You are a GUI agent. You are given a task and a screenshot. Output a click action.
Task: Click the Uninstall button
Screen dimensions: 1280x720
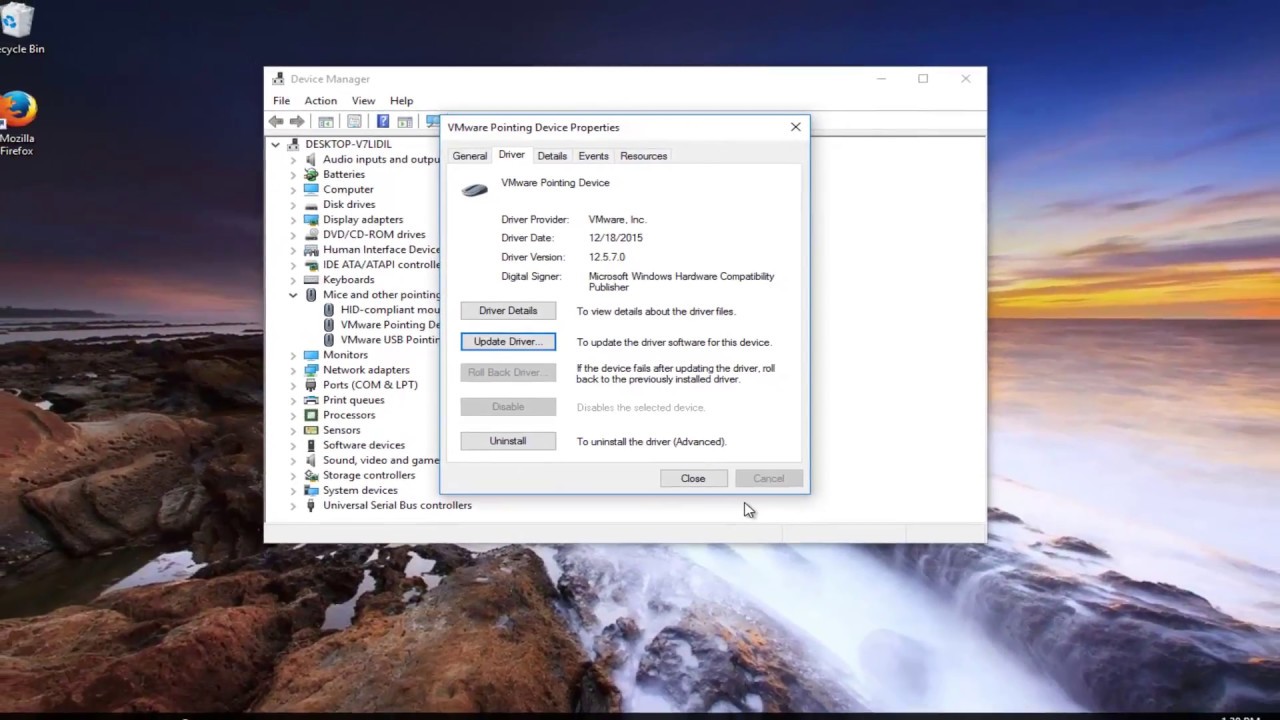click(508, 441)
